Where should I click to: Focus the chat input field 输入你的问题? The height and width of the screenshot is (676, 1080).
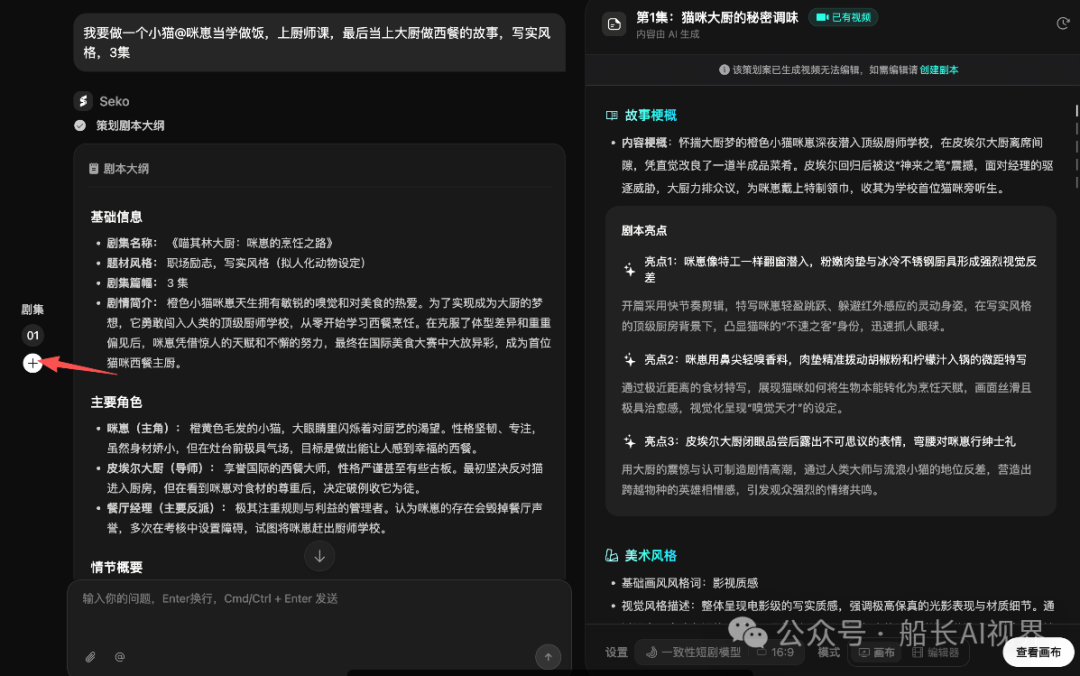click(x=320, y=598)
